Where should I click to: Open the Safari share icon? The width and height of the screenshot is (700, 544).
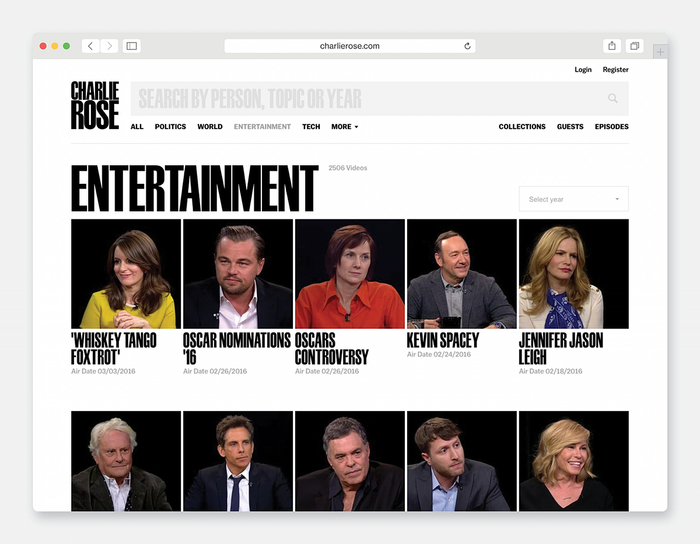[x=611, y=46]
